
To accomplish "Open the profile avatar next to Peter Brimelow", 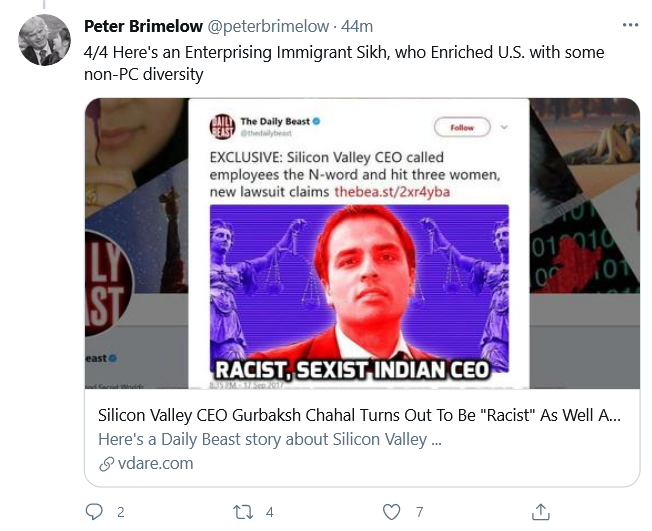I will (x=45, y=41).
